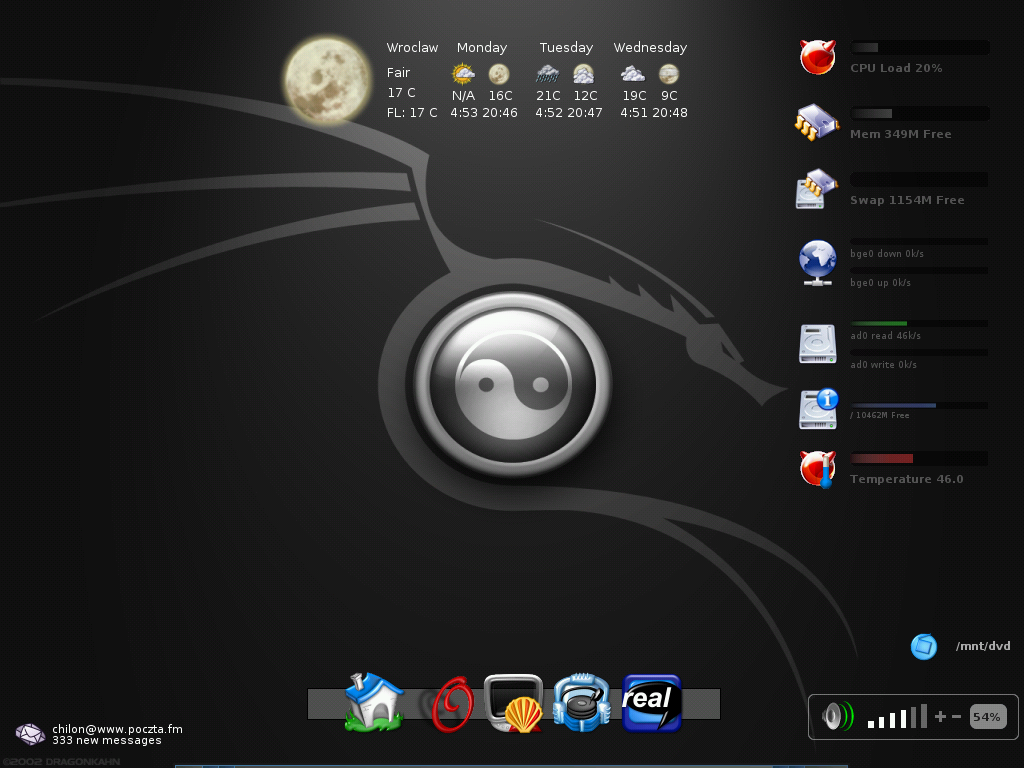Click the blue DVD mount icon
This screenshot has width=1024, height=768.
pos(923,646)
